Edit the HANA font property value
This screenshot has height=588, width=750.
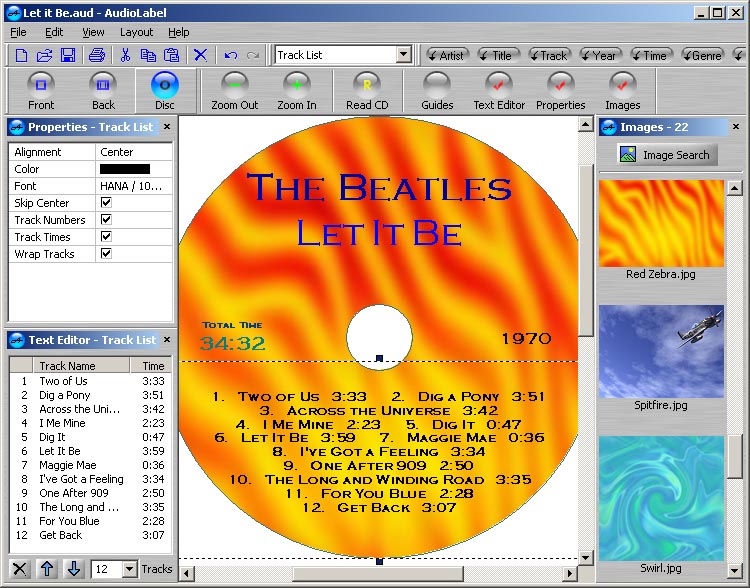[x=133, y=186]
